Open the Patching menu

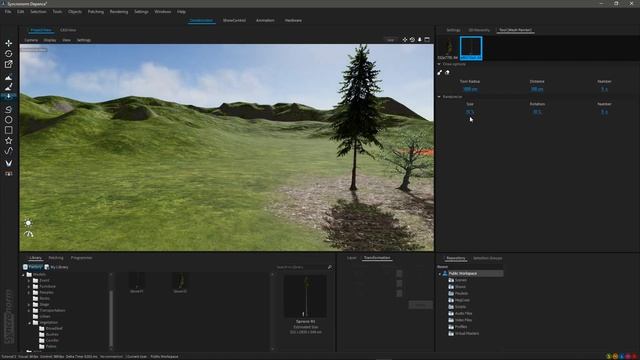tap(96, 12)
